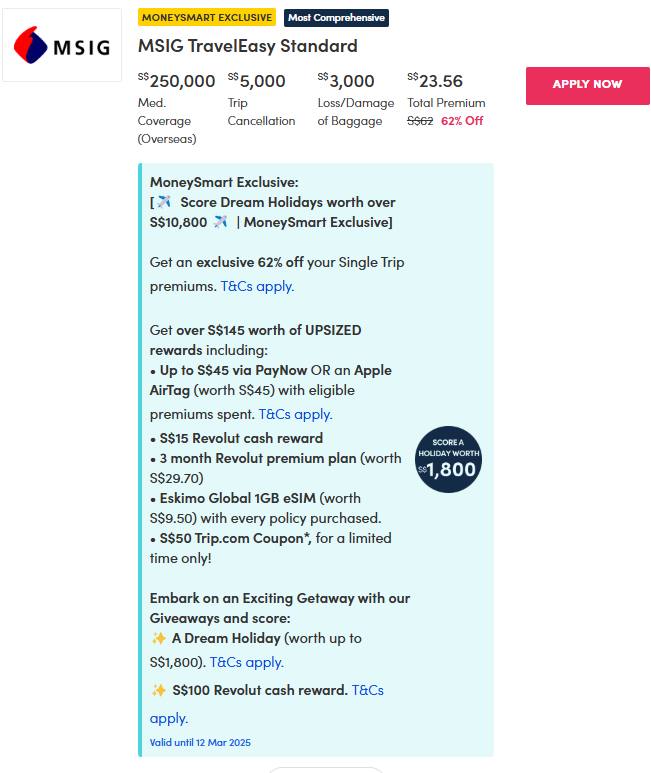Image resolution: width=651 pixels, height=773 pixels.
Task: Click the "Most Comprehensive" dark badge
Action: point(336,18)
